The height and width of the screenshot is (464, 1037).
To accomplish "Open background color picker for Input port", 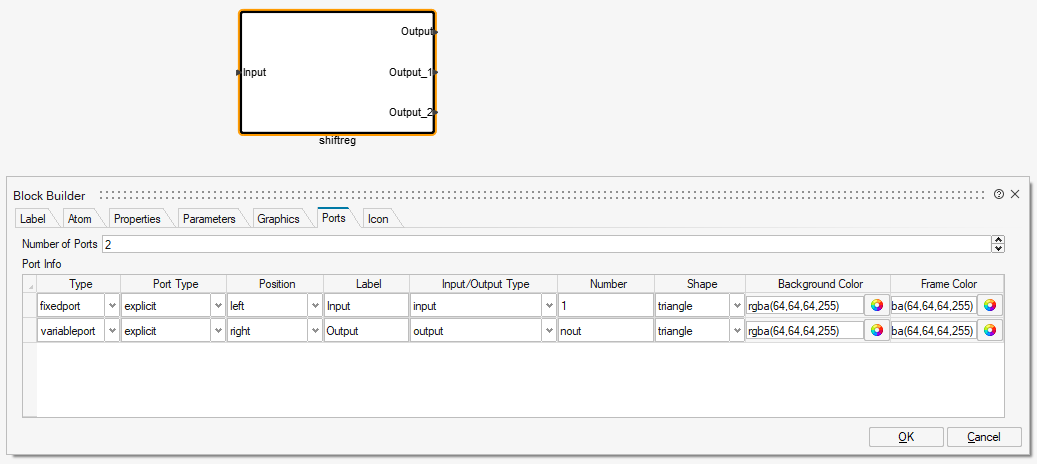I will pyautogui.click(x=877, y=305).
